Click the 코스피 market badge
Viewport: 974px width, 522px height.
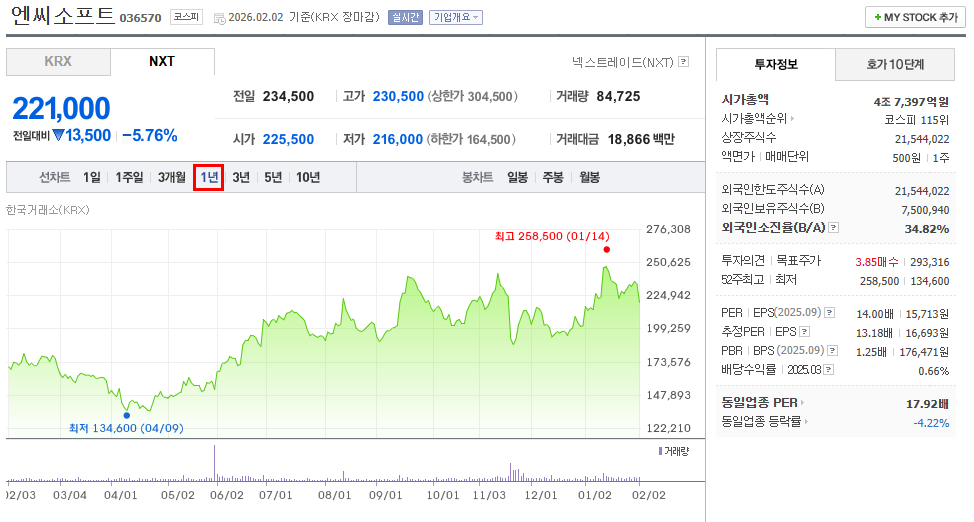pos(186,17)
